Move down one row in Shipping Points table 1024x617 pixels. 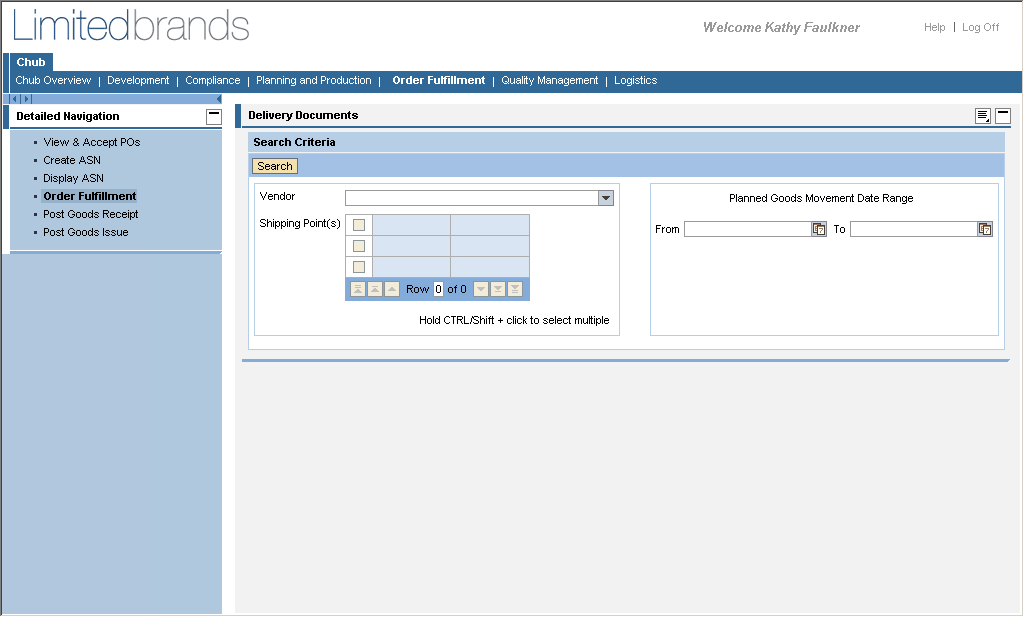pyautogui.click(x=481, y=289)
